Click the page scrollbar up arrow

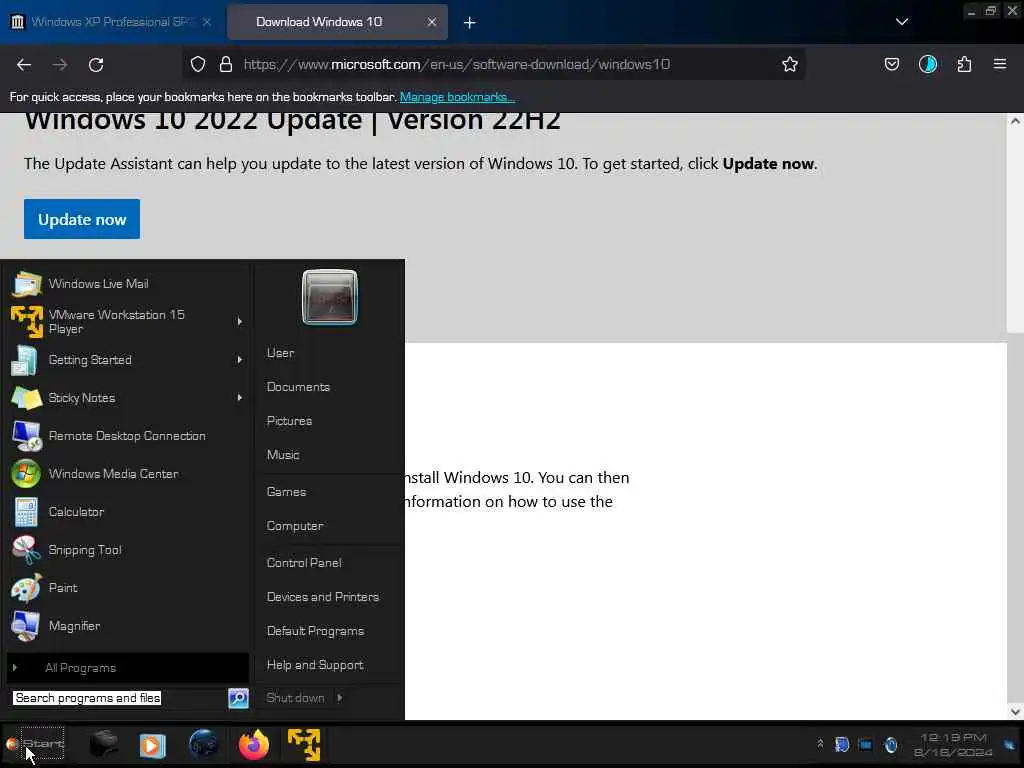click(x=1015, y=121)
